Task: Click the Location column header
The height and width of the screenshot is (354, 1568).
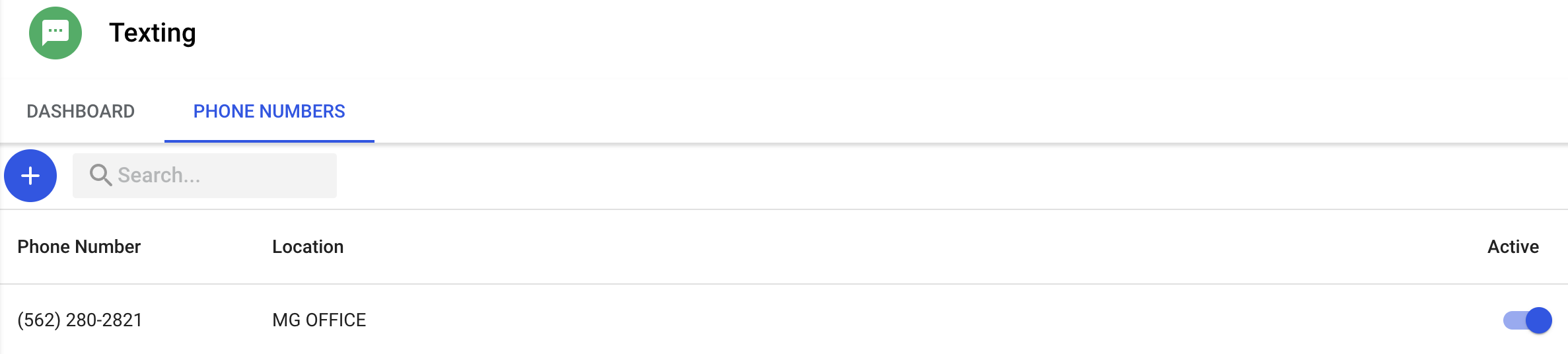Action: pos(308,247)
